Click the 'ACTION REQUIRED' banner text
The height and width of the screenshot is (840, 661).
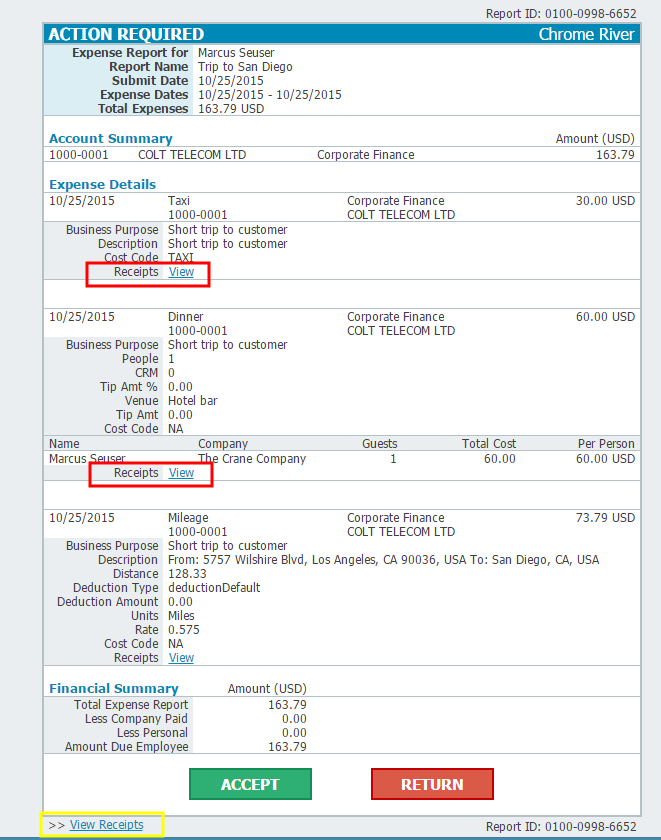tap(126, 34)
